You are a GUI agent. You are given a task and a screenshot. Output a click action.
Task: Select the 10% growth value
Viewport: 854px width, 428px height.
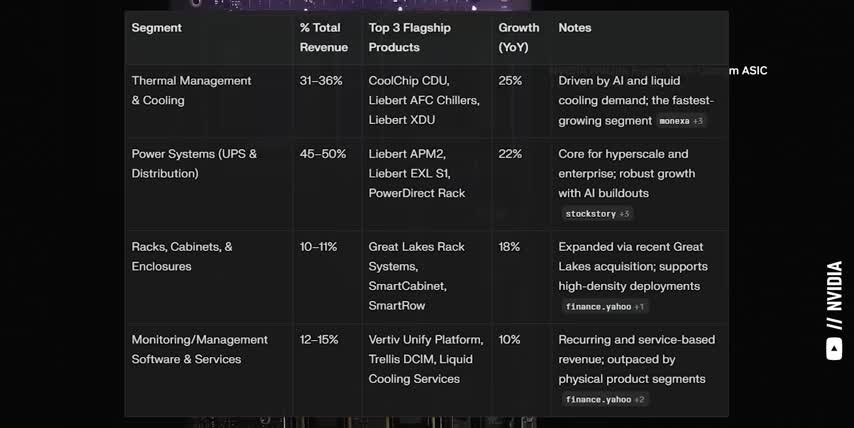coord(509,339)
